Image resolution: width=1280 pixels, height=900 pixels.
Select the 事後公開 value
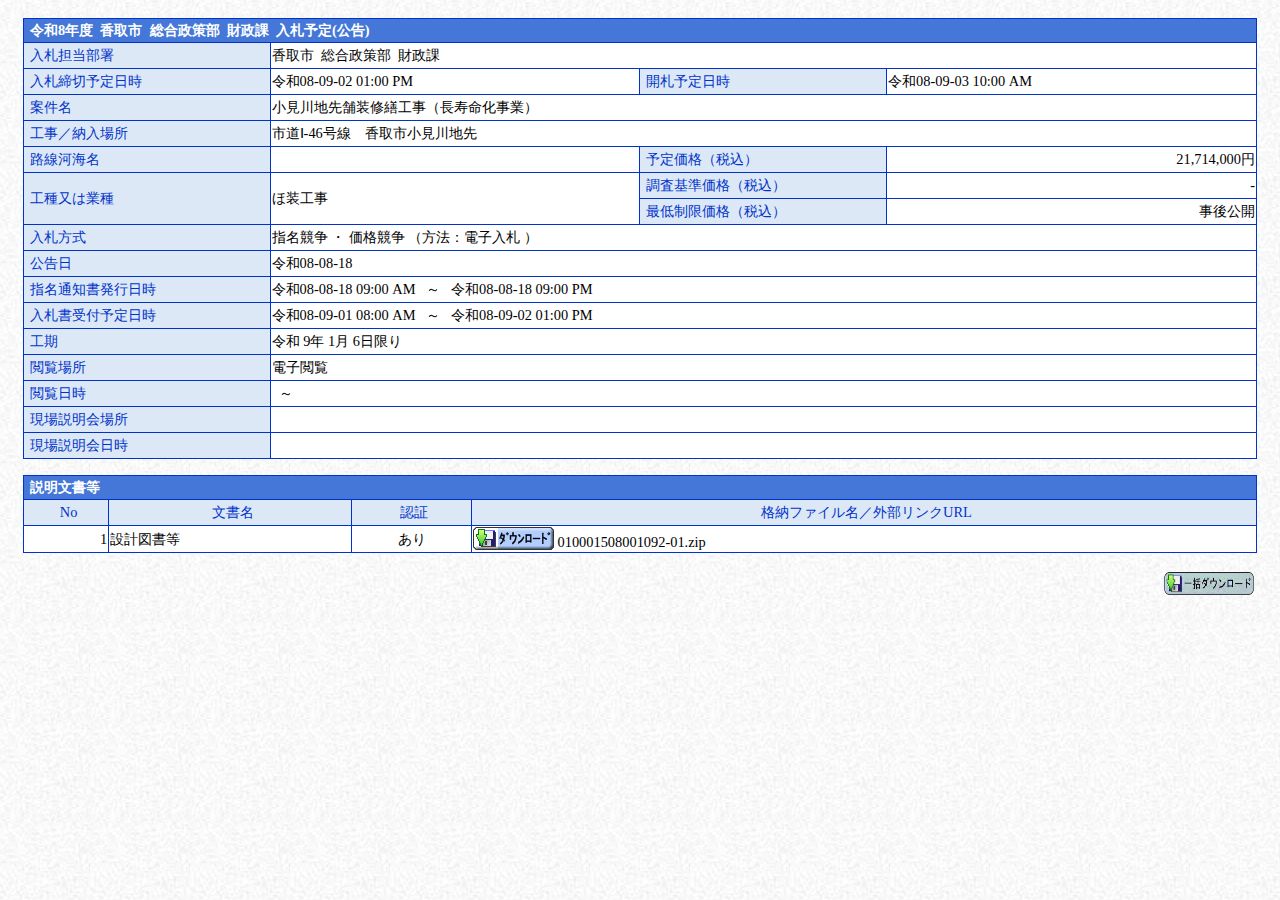(x=1227, y=212)
